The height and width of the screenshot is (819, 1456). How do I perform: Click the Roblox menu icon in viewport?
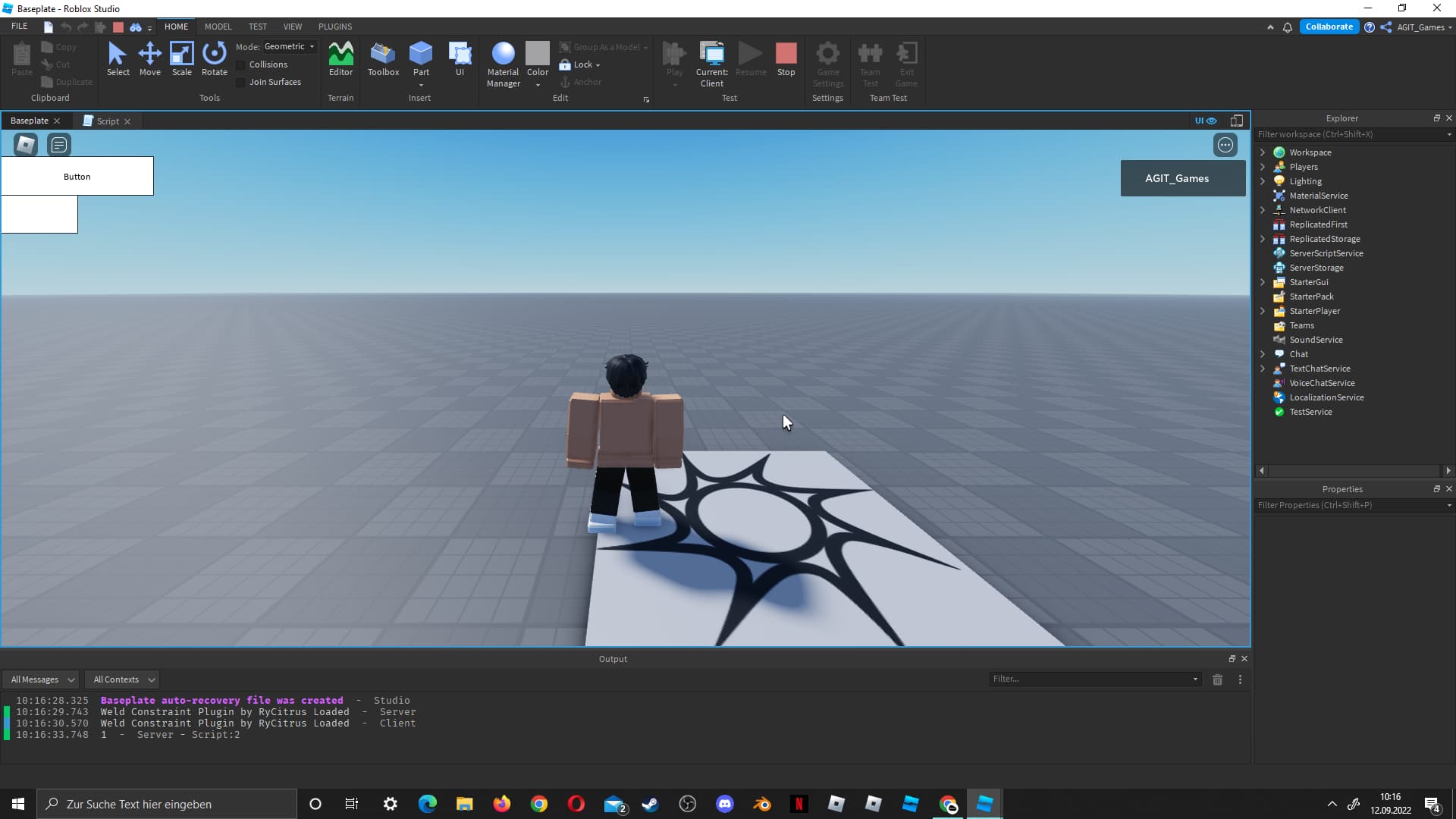[26, 144]
